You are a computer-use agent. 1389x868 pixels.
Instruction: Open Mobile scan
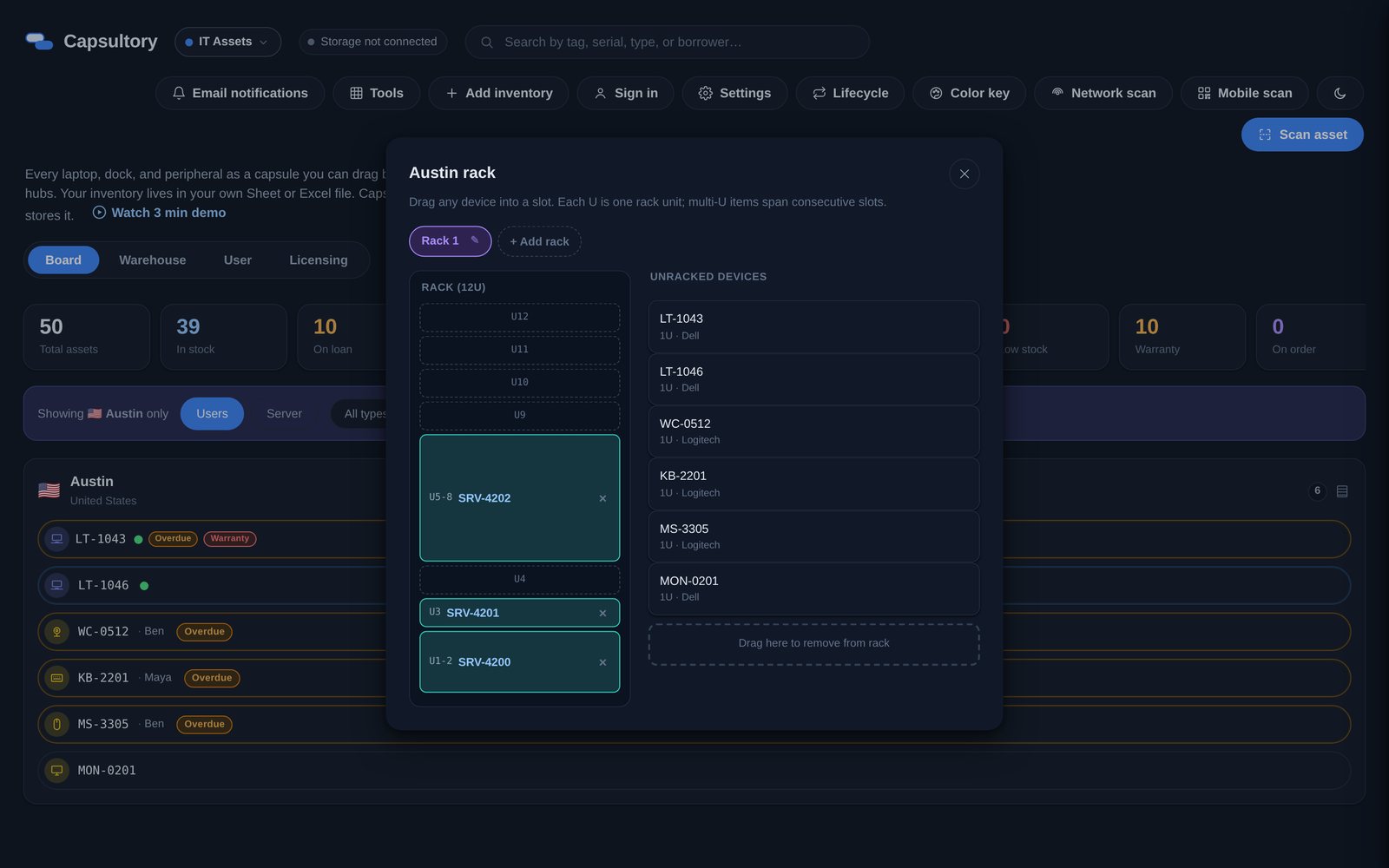click(x=1244, y=93)
